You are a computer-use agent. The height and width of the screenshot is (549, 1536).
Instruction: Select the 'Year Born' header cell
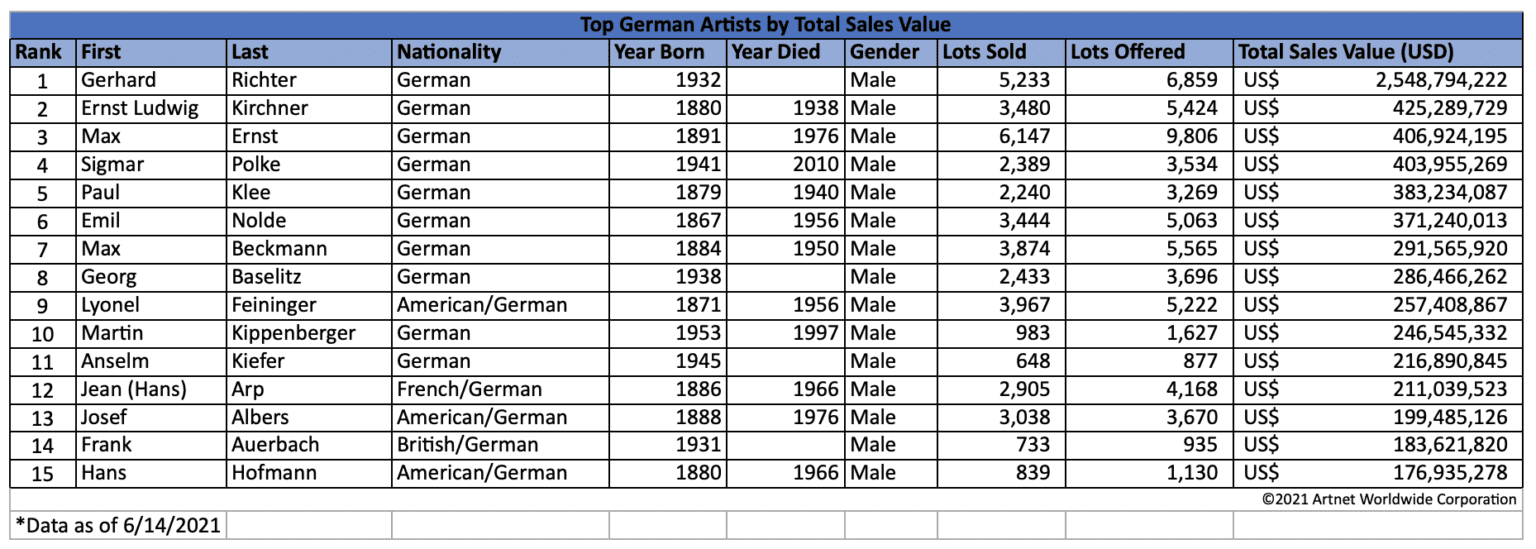[x=659, y=53]
